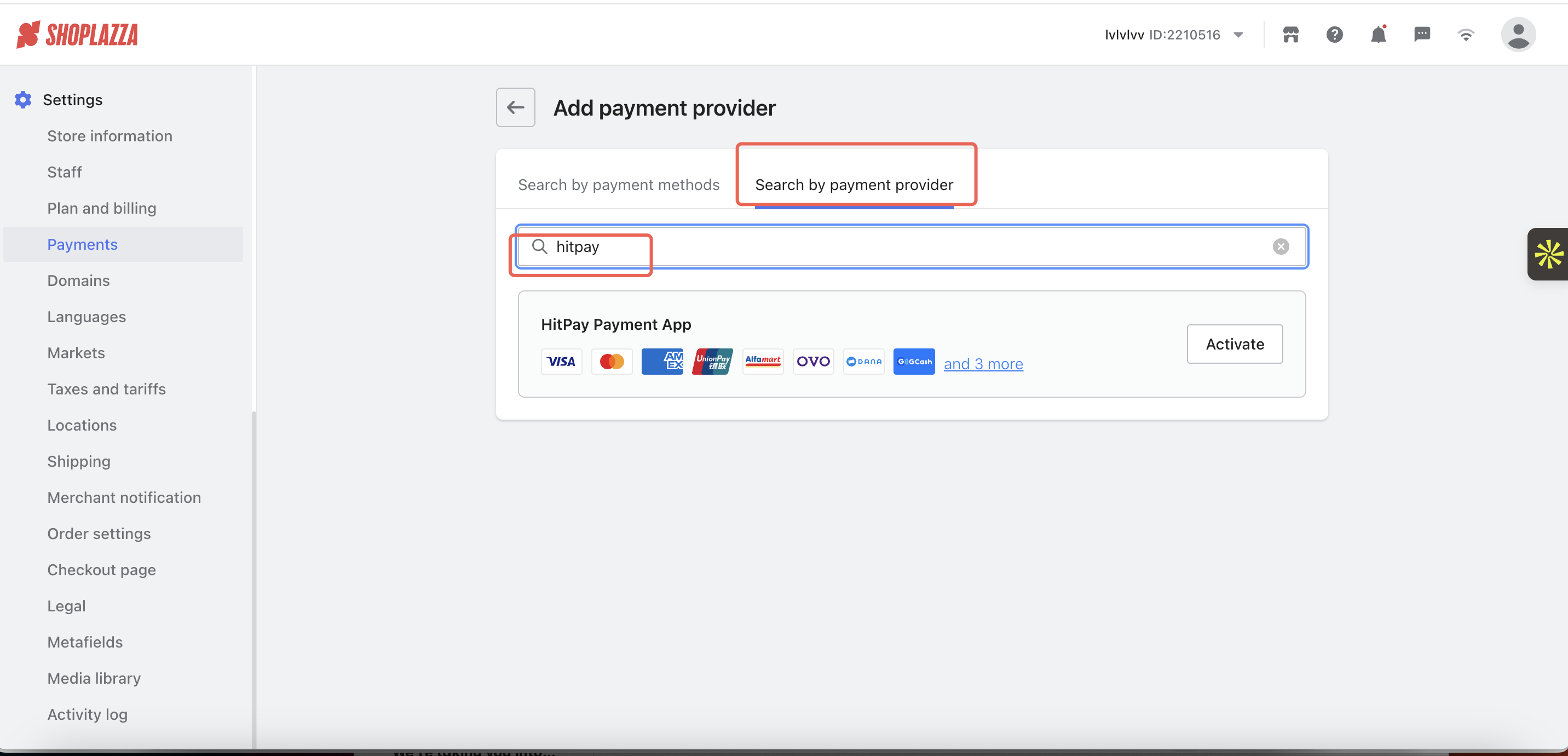
Task: Open Store information settings
Action: click(109, 136)
